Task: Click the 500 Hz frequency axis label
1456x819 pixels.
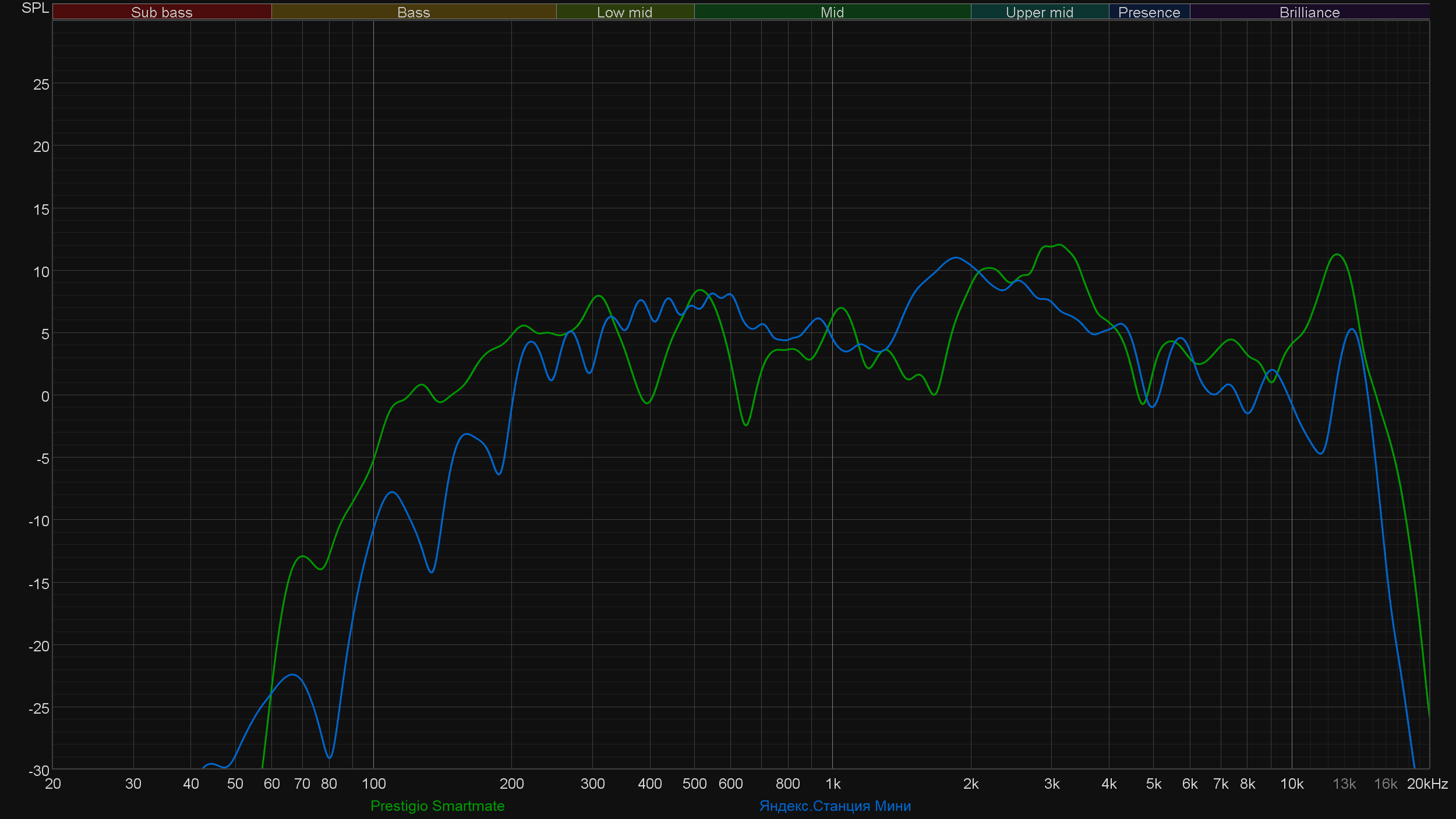Action: (694, 783)
